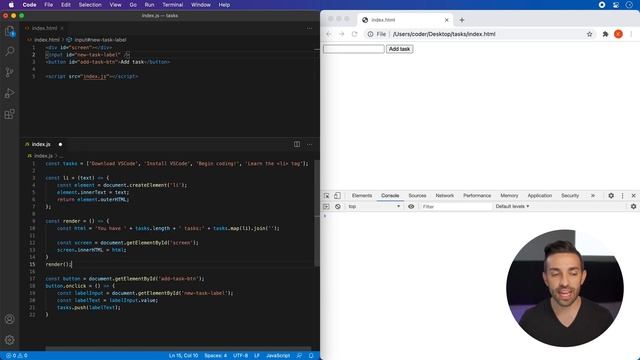Switch to the Application tab in DevTools
This screenshot has width=640, height=360.
point(539,196)
